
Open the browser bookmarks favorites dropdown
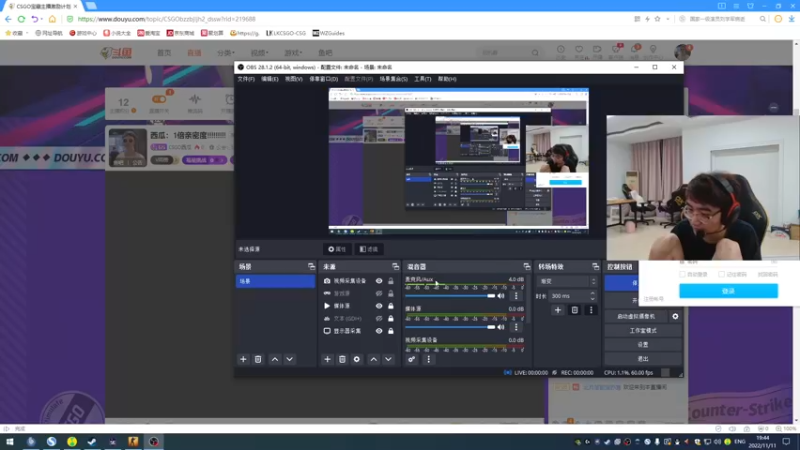[x=16, y=33]
